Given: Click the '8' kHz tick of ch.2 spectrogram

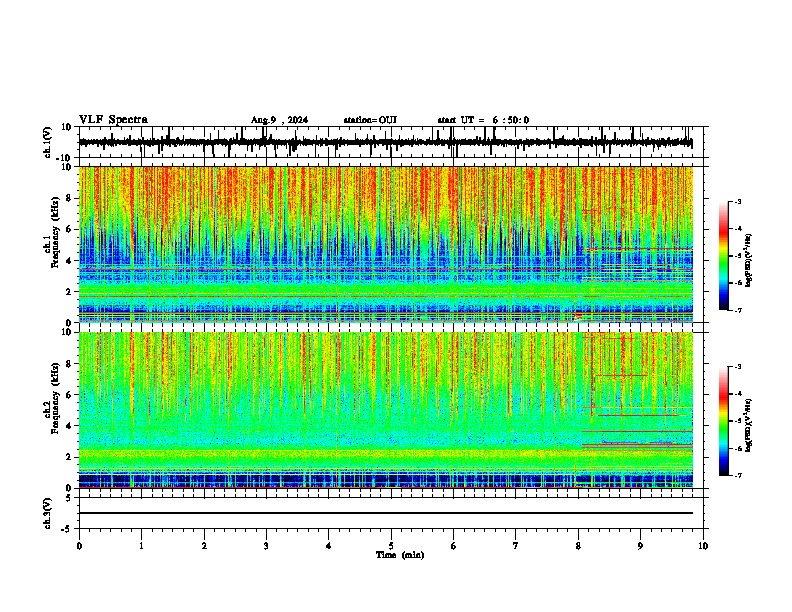Looking at the screenshot, I should point(69,364).
